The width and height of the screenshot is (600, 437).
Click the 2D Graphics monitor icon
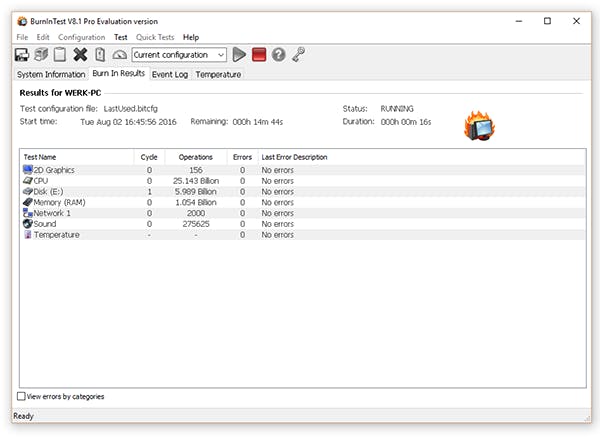pos(28,170)
